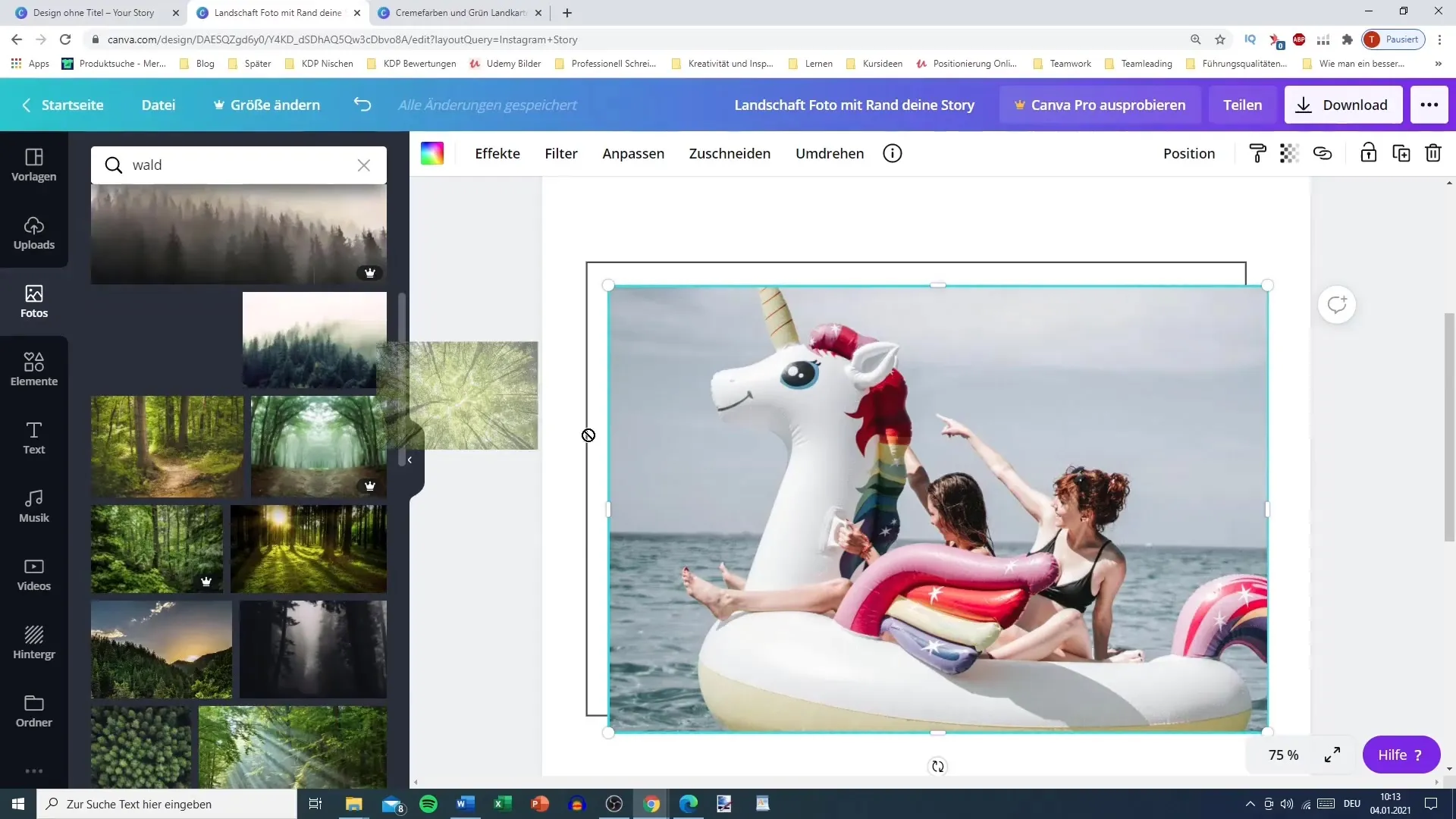Select the aerial treetops thumbnail
This screenshot has height=819, width=1456.
pyautogui.click(x=141, y=748)
